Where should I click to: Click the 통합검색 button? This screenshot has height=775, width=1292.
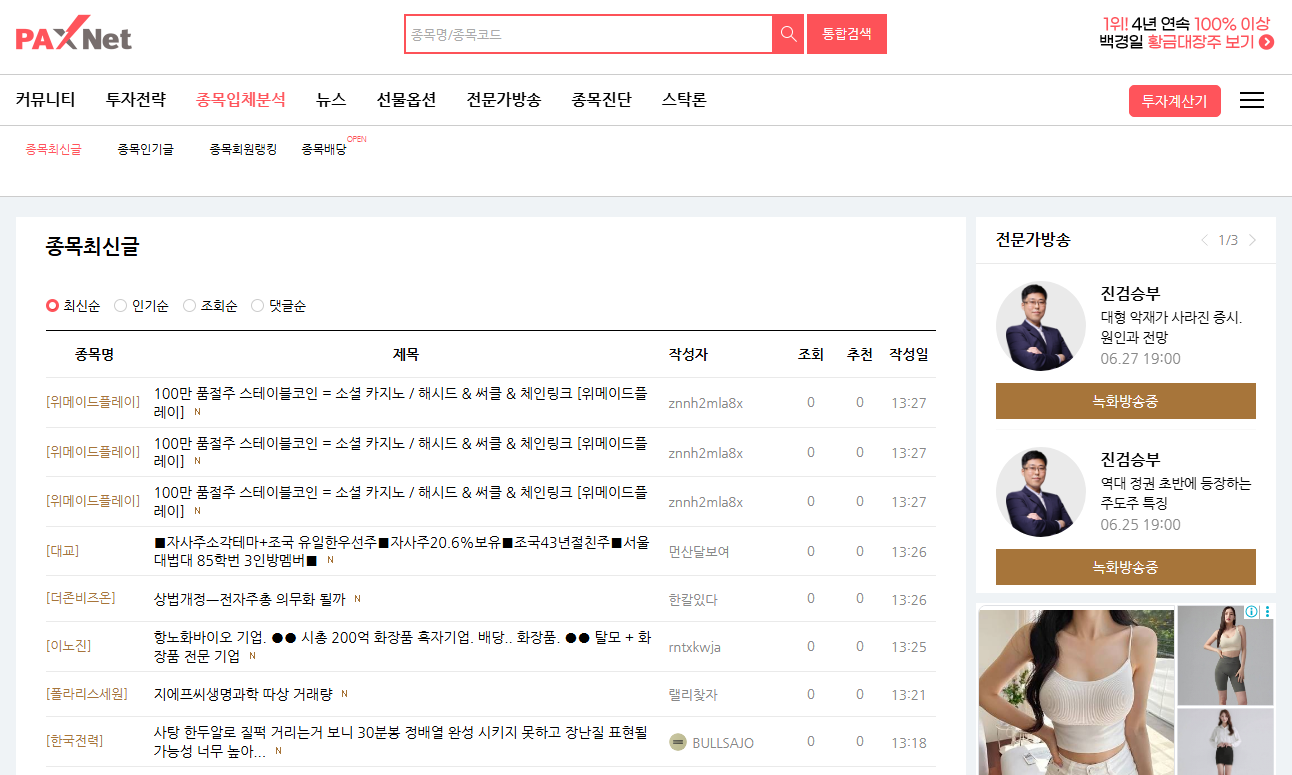pos(847,34)
